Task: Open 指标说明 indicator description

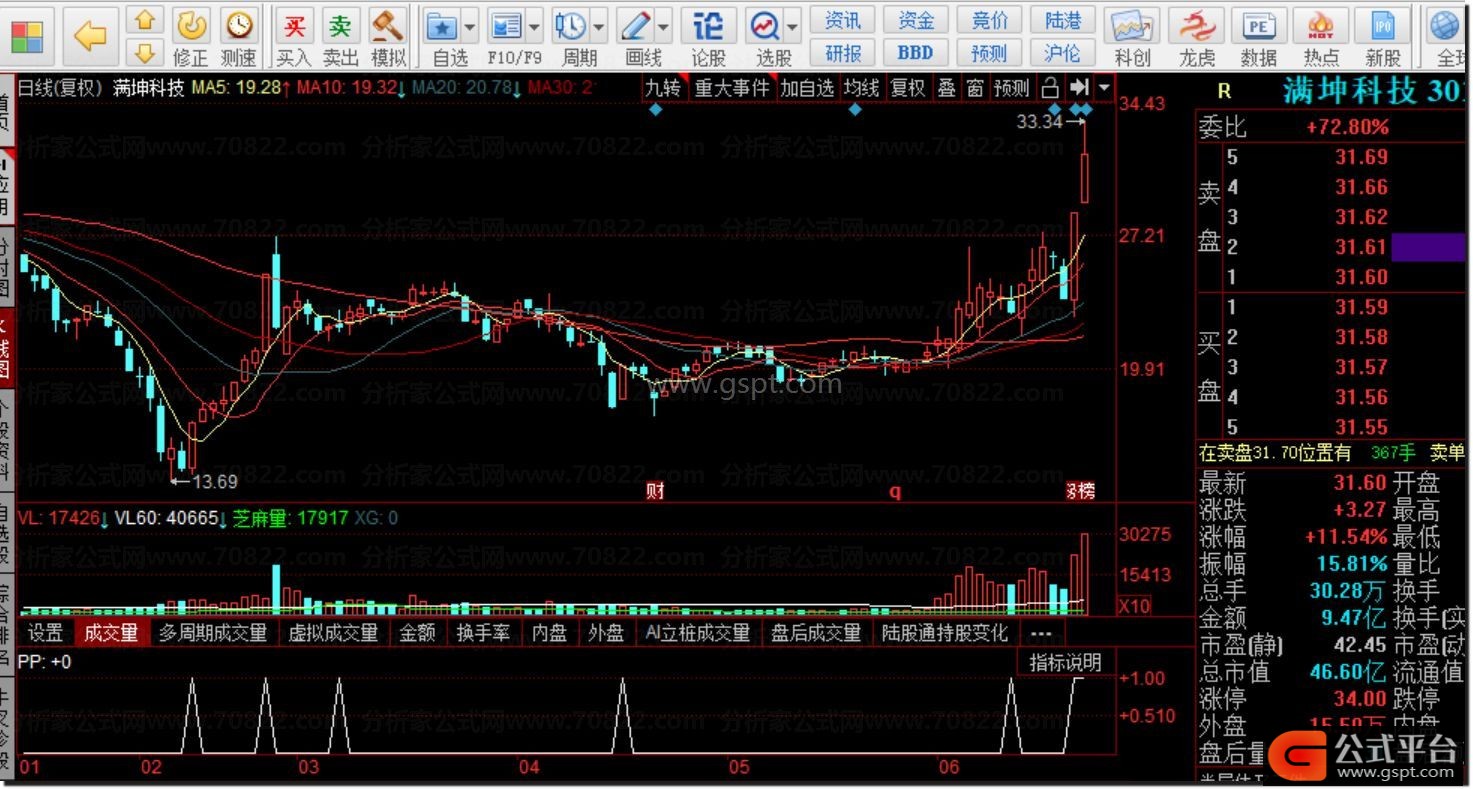Action: 1066,662
